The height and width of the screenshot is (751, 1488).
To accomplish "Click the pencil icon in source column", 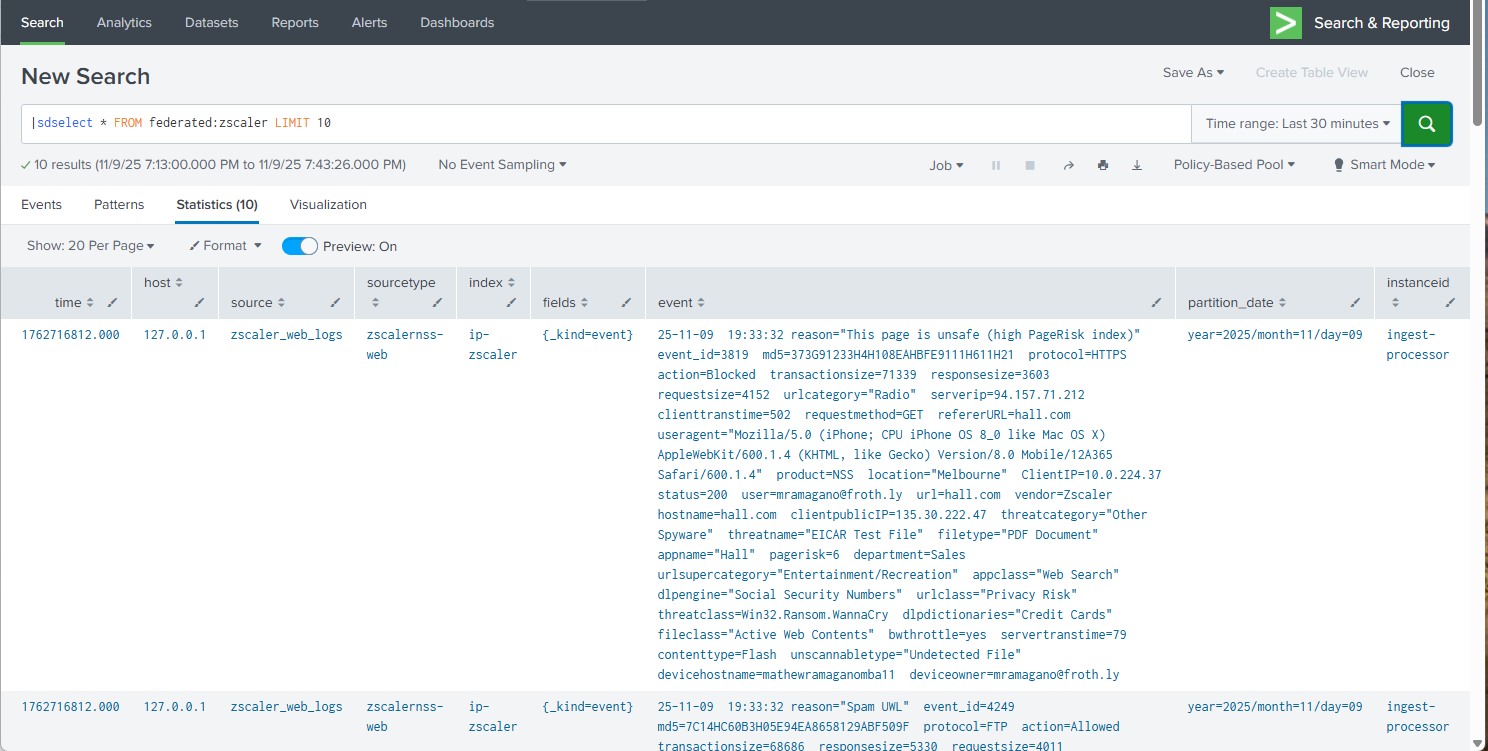I will (335, 303).
